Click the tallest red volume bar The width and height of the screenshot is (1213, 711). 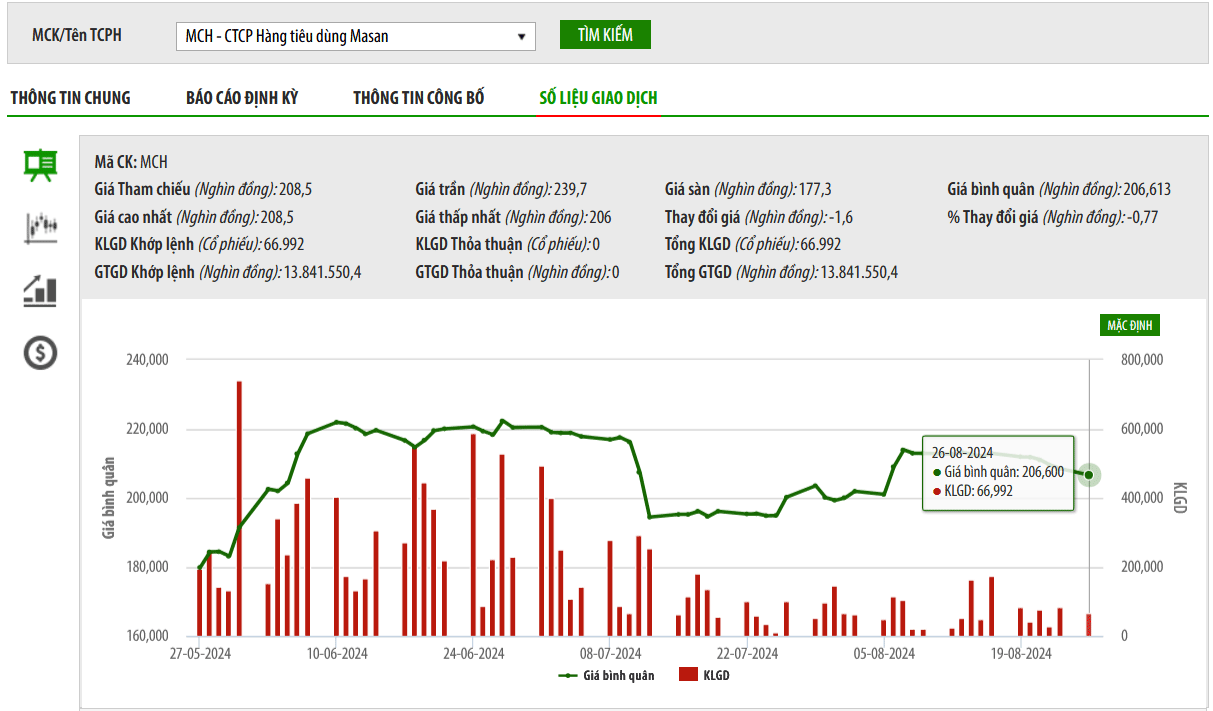click(239, 508)
